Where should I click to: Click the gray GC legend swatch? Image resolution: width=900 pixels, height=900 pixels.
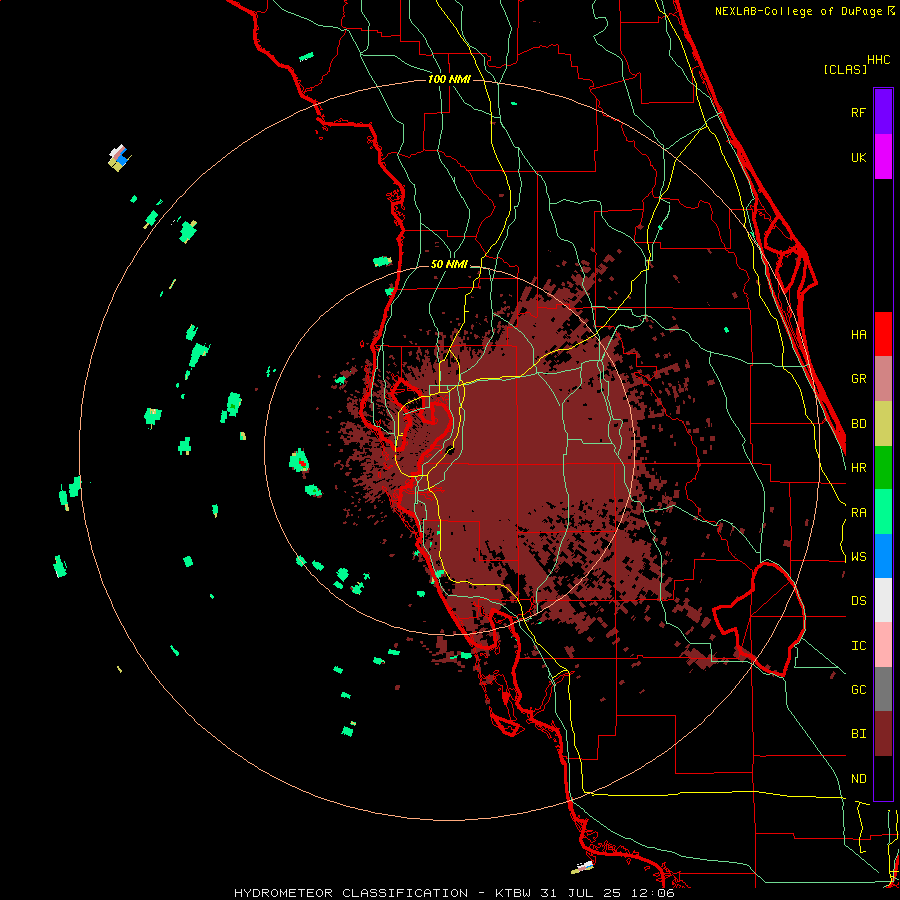883,689
